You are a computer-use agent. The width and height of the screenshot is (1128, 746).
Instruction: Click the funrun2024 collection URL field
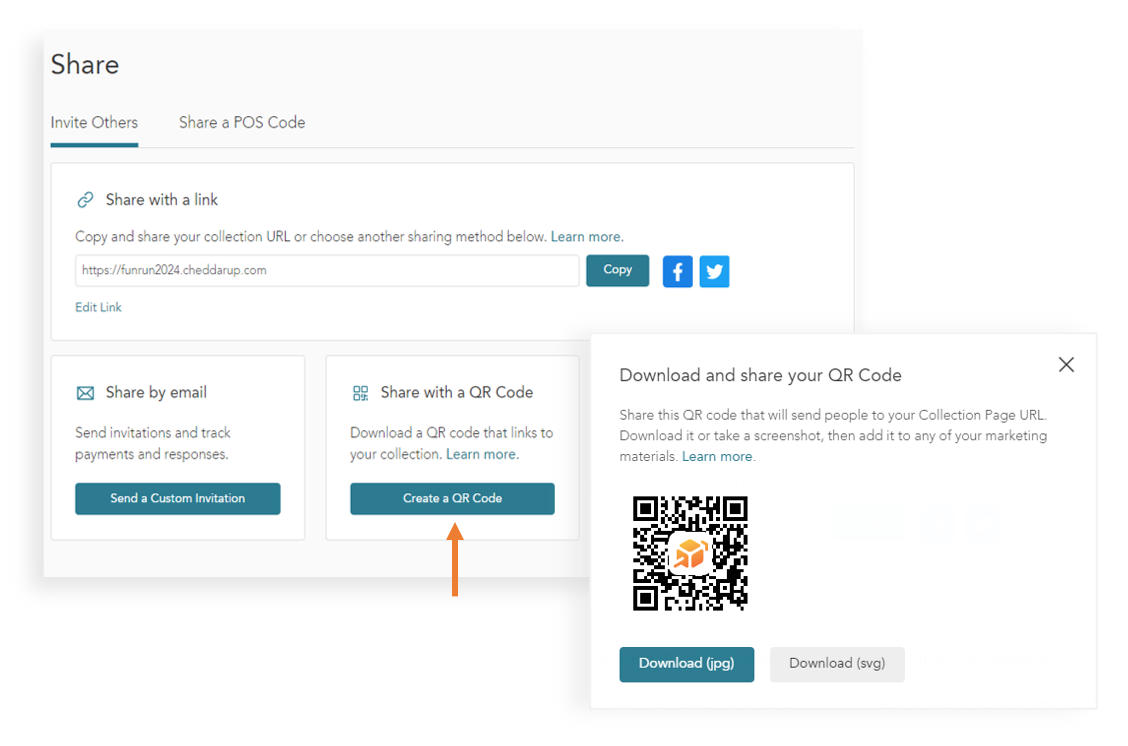click(327, 270)
